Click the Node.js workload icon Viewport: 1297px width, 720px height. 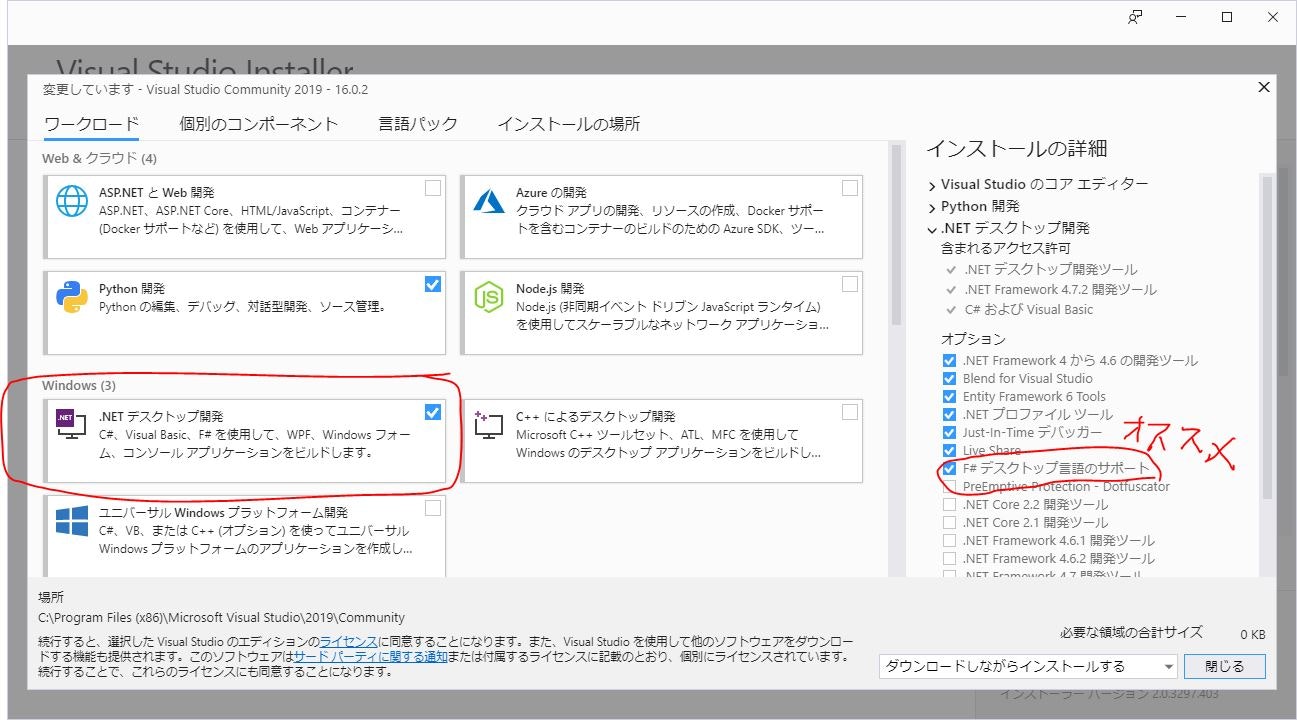tap(488, 296)
